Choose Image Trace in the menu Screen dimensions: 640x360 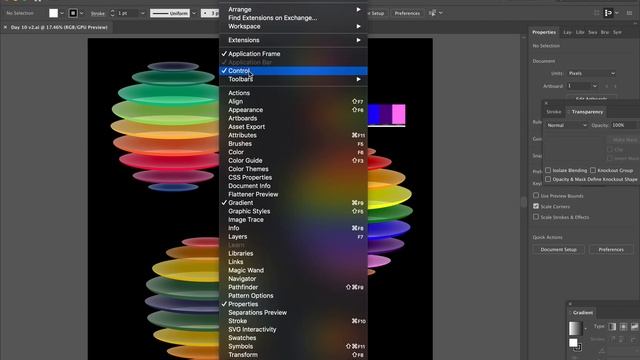(293, 220)
